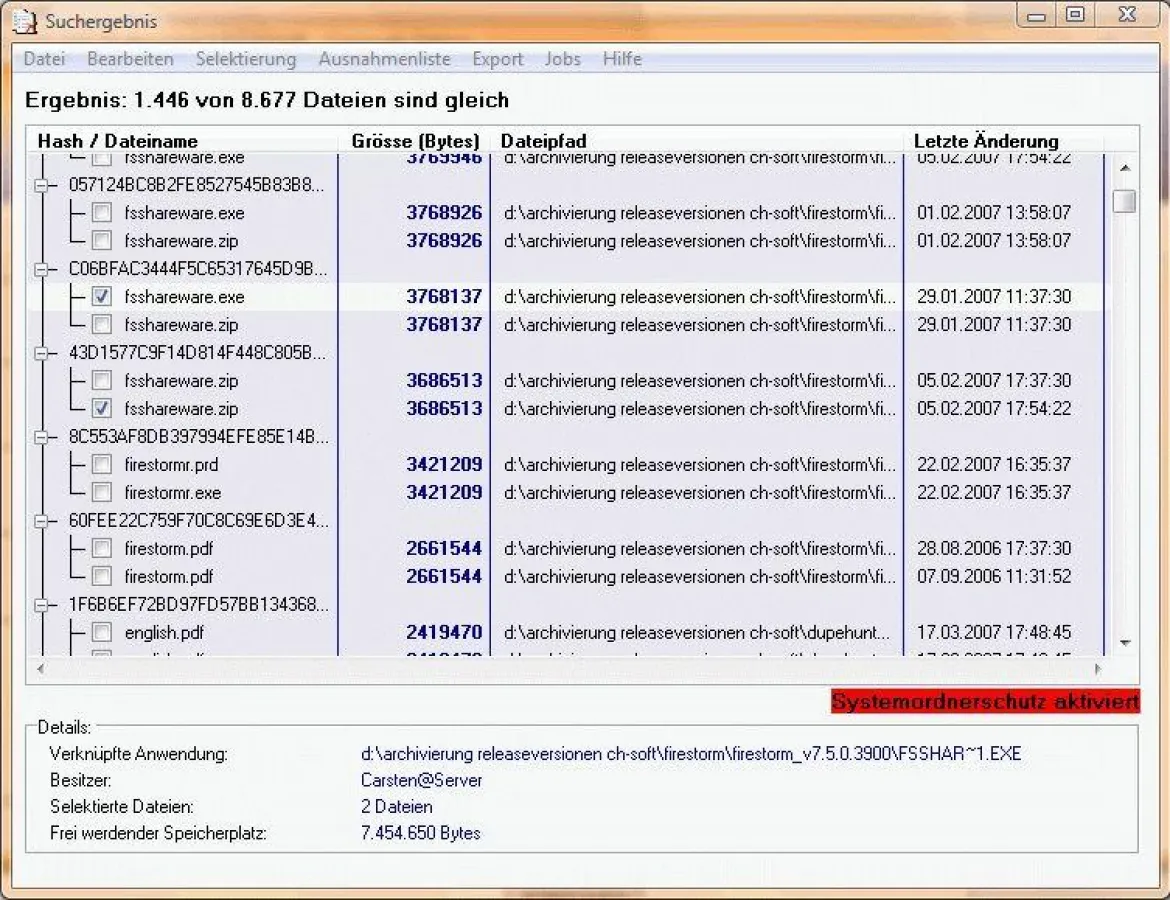Open the Selektierung menu

[x=246, y=59]
